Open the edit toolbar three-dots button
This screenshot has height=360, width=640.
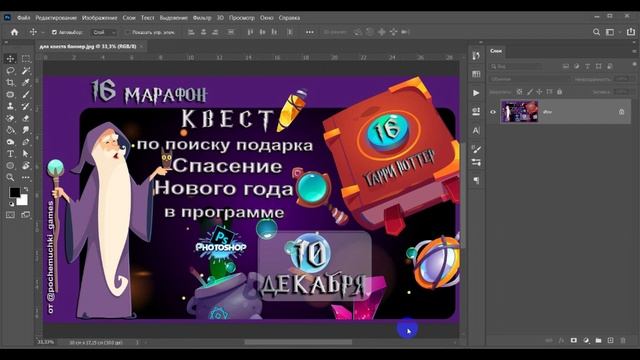point(26,178)
